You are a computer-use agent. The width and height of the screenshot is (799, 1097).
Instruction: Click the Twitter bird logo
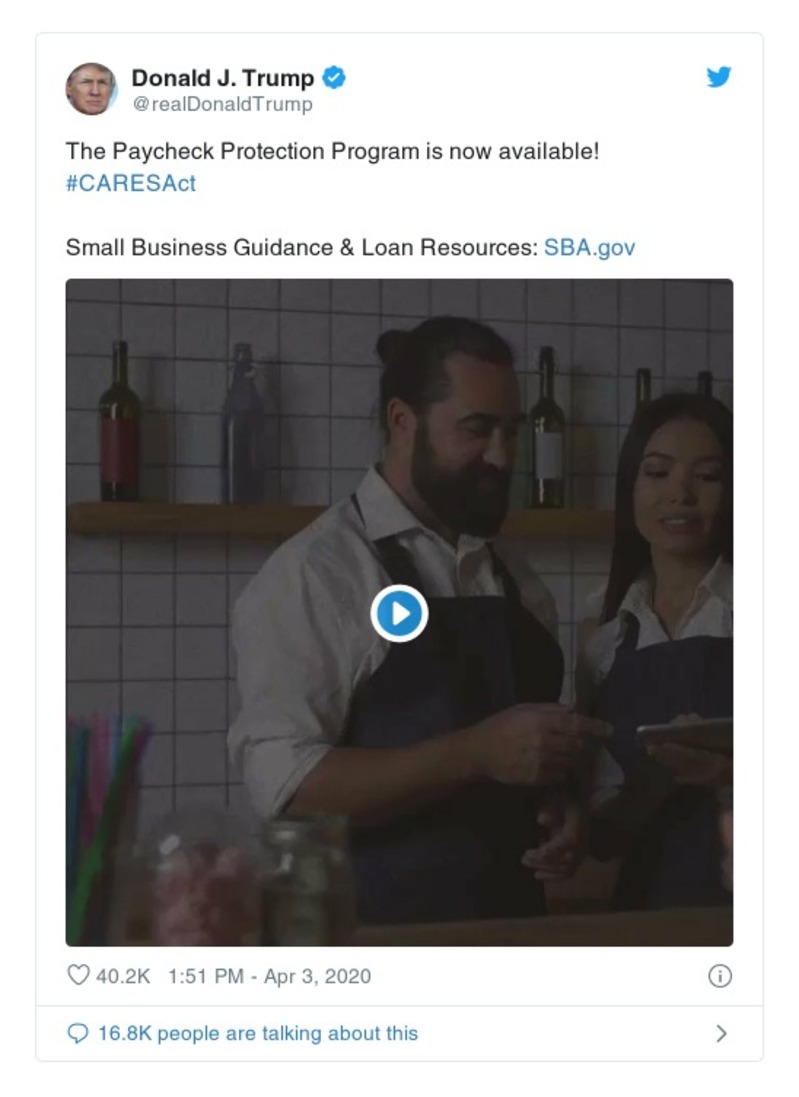(719, 76)
